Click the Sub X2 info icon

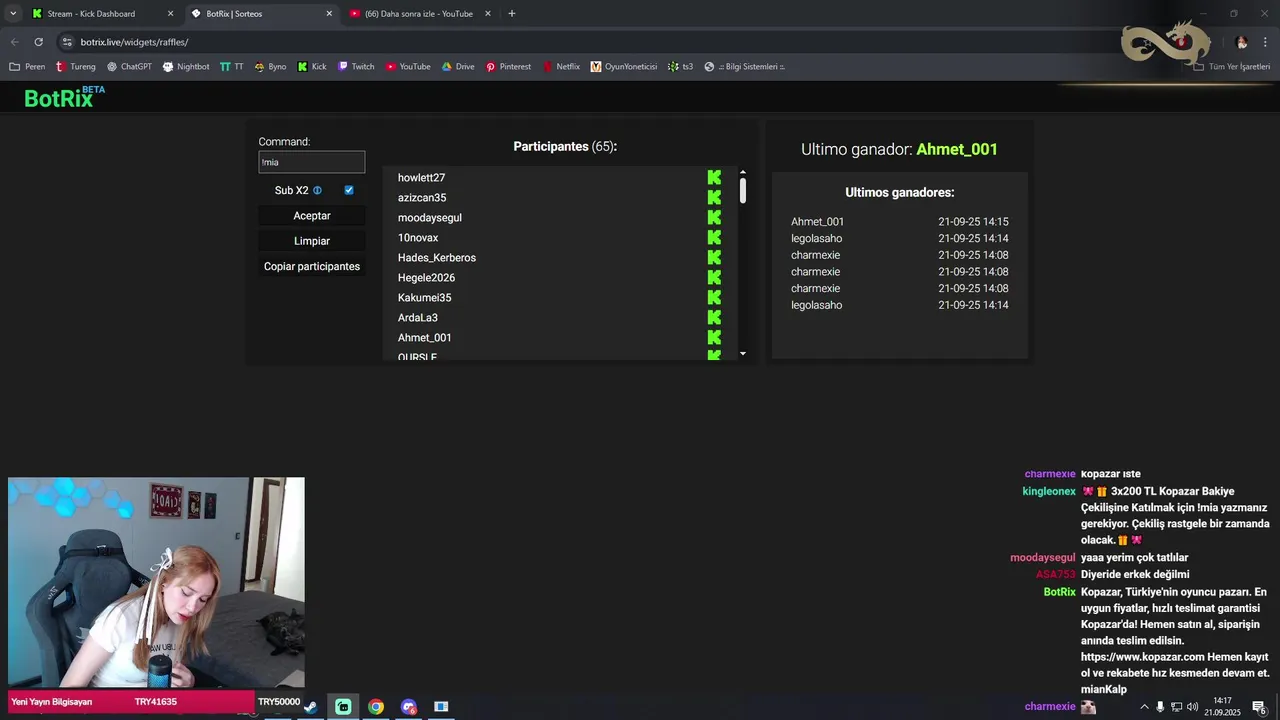click(317, 190)
